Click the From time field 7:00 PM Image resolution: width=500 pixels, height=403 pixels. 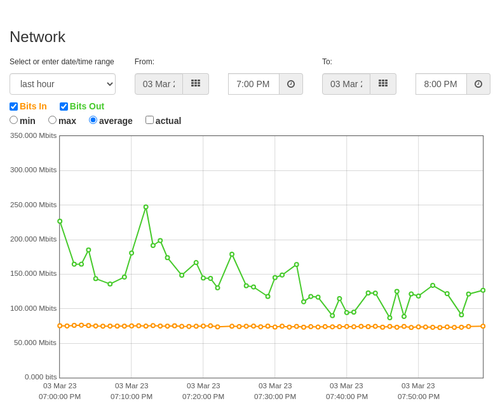254,84
